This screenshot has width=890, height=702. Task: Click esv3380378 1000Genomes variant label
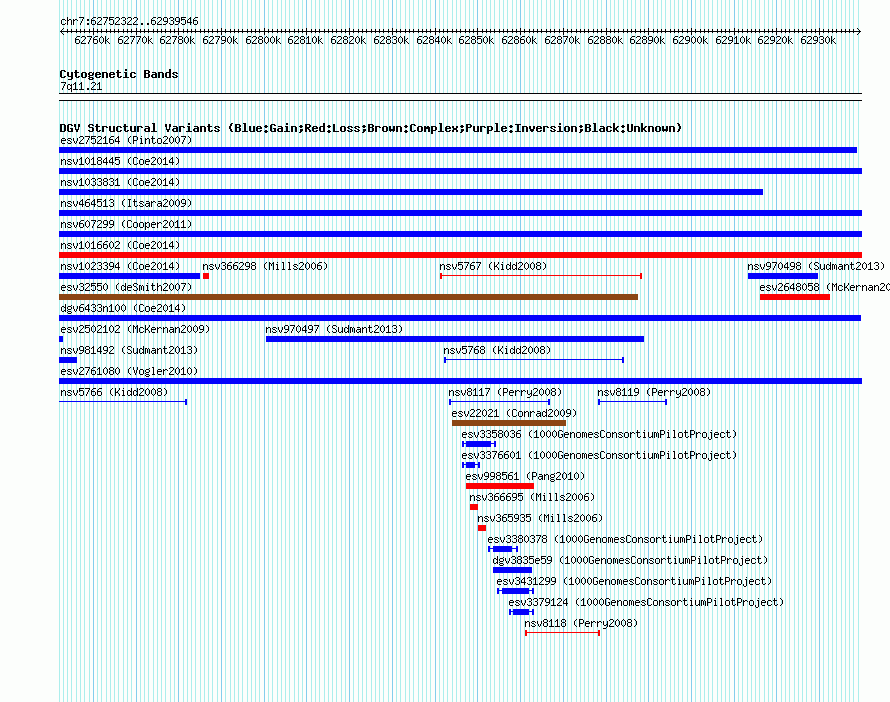[625, 539]
